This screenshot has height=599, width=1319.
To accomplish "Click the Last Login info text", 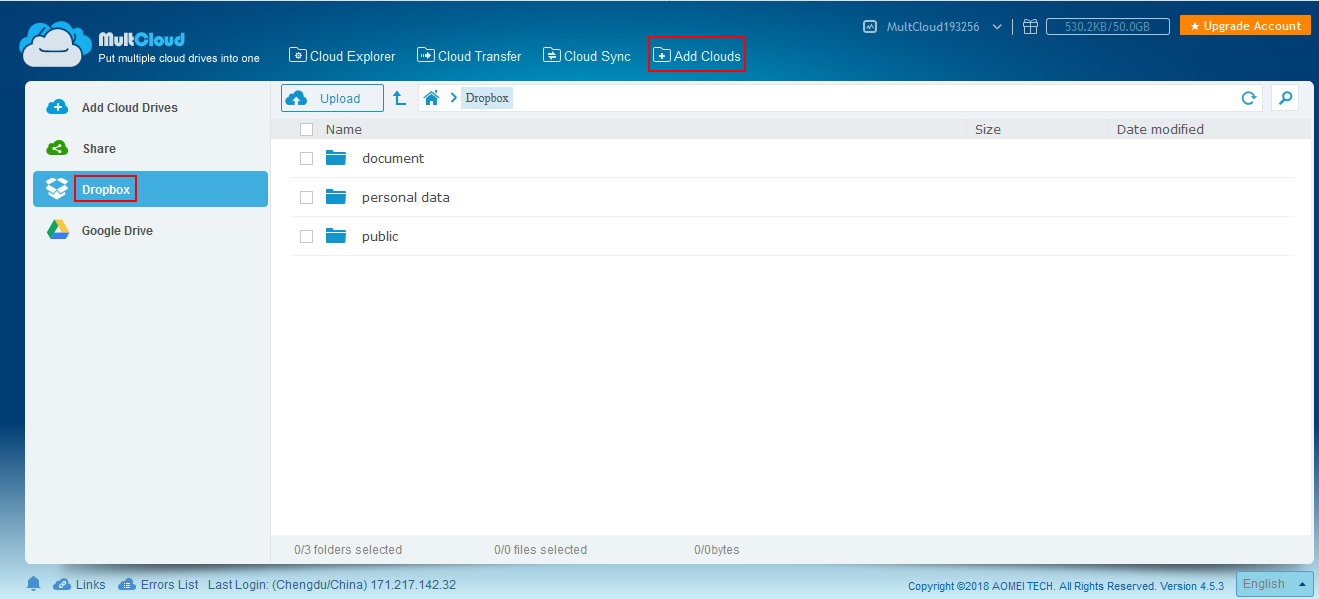I will pos(332,584).
